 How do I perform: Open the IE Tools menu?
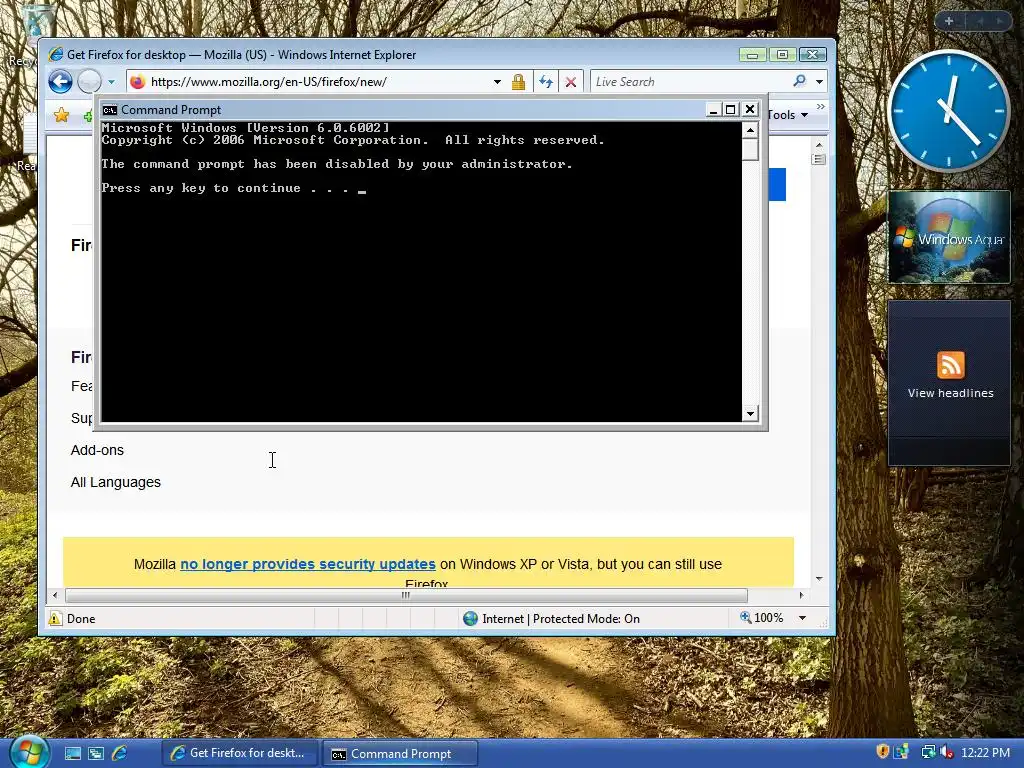click(x=788, y=115)
